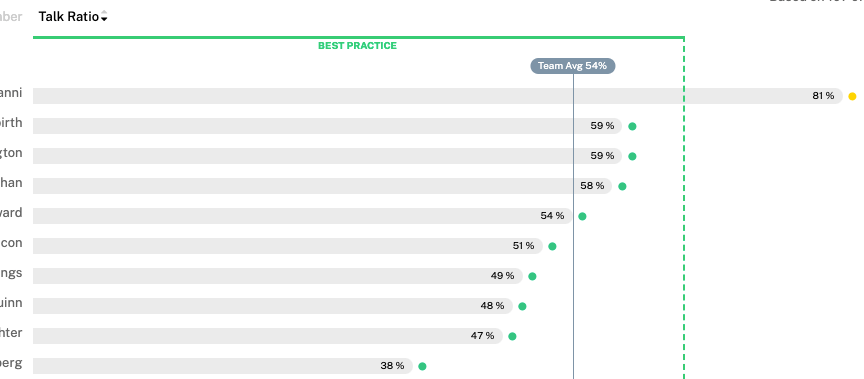Select the 51 % talk ratio bar

pyautogui.click(x=288, y=246)
